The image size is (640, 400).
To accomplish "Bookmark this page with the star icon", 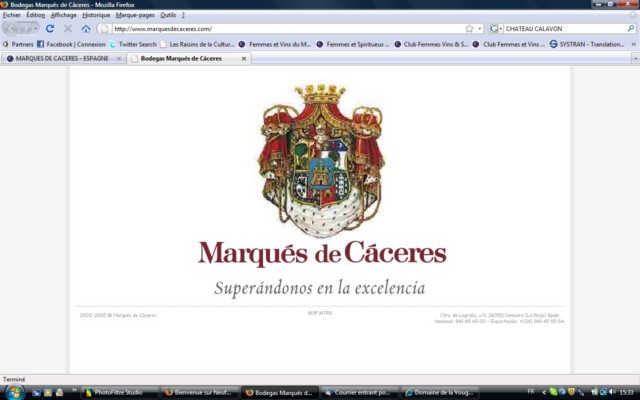I will click(x=469, y=29).
